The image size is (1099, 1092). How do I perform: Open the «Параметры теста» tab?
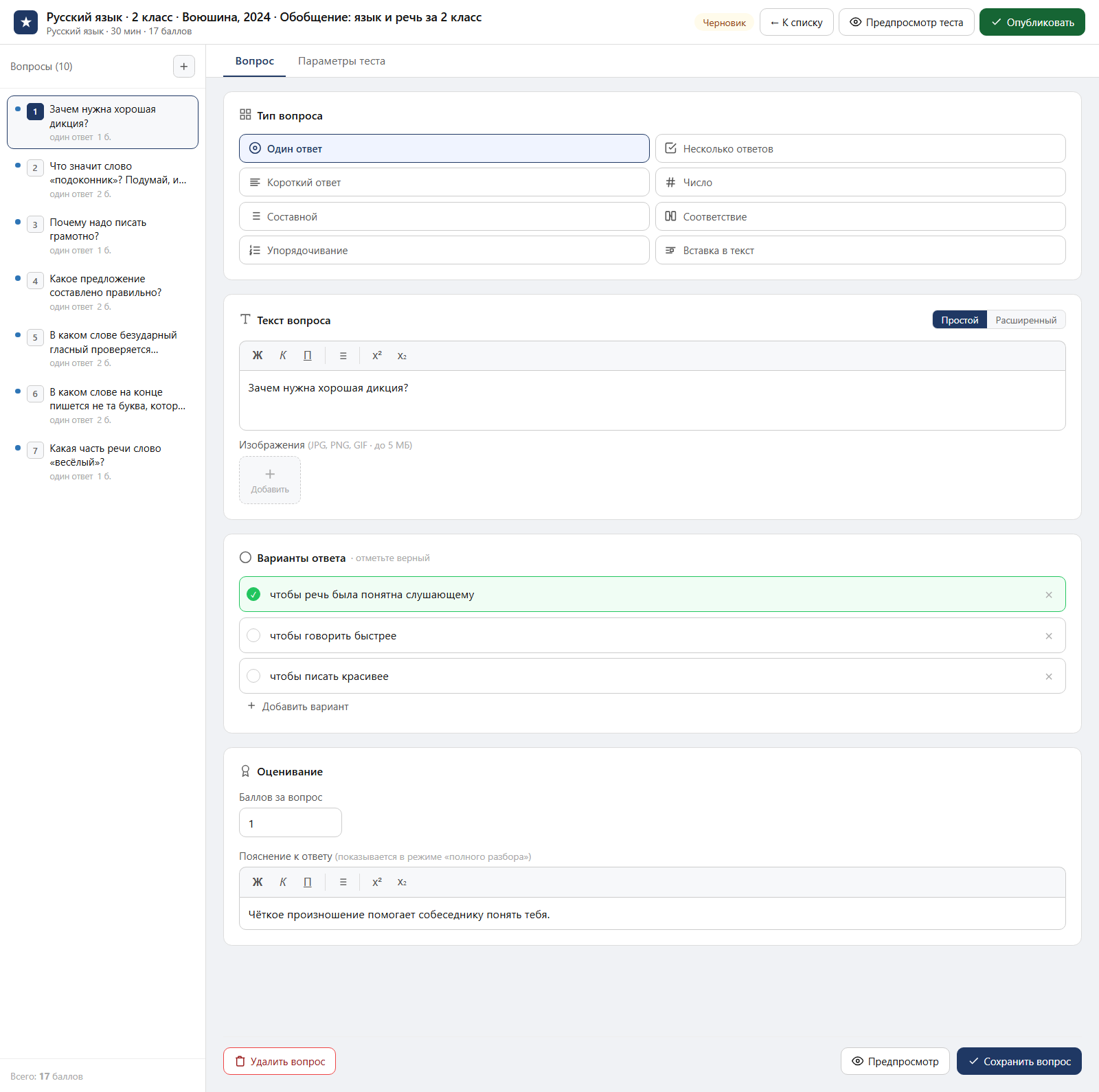[341, 61]
